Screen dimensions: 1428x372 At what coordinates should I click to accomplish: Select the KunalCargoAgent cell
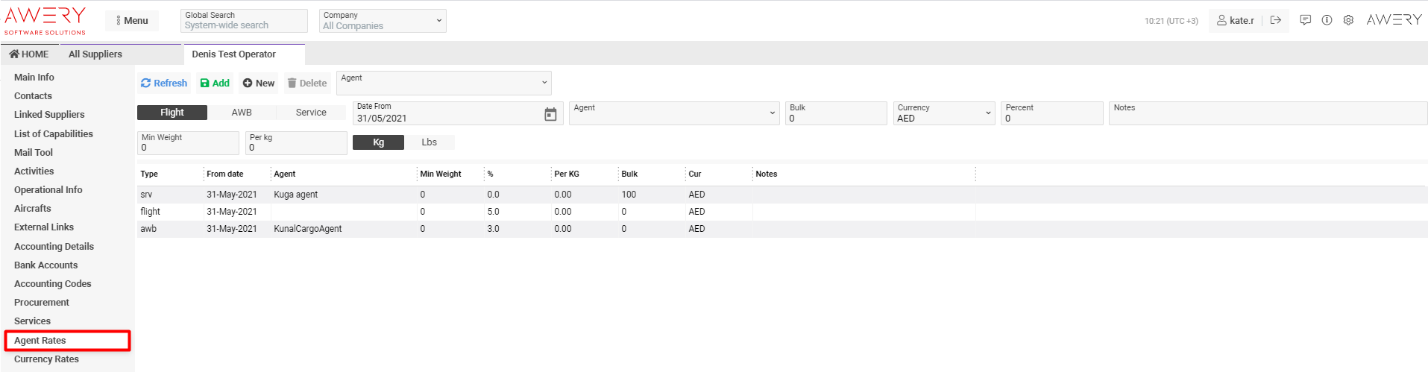[308, 228]
